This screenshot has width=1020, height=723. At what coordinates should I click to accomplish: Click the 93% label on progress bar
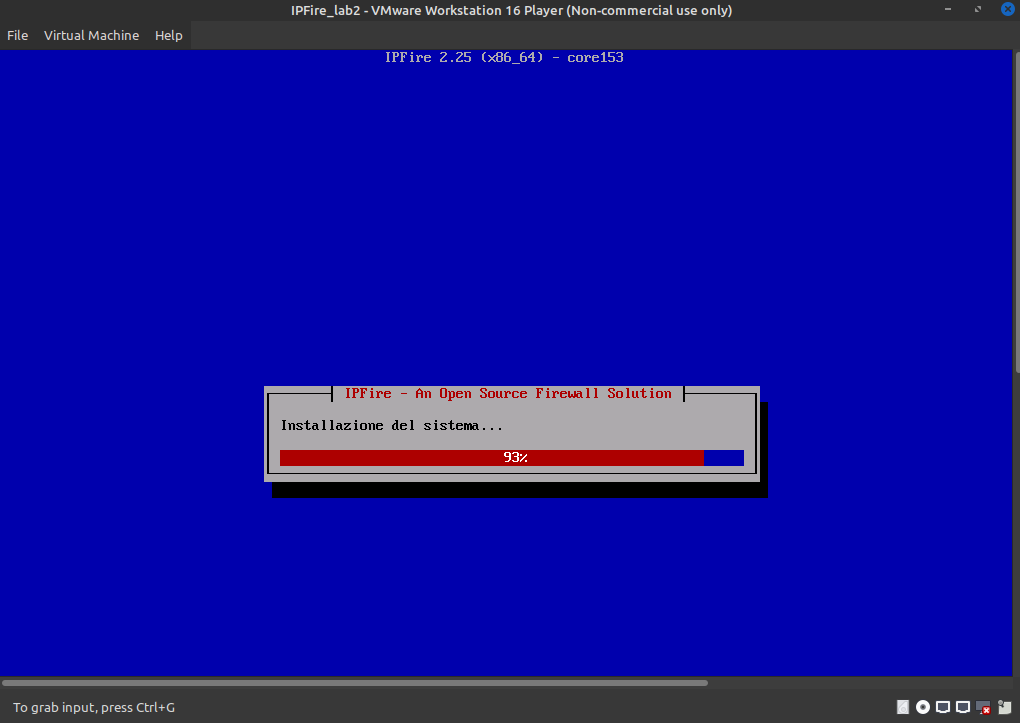515,457
